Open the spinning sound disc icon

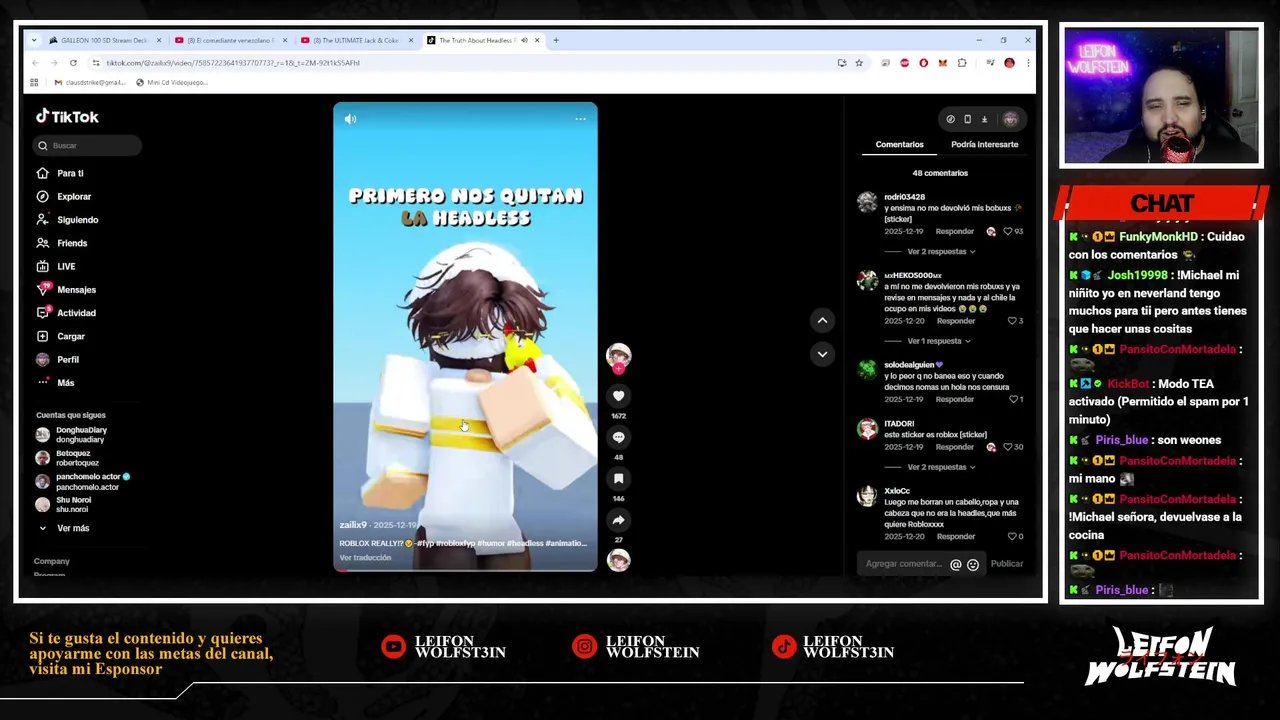pos(618,560)
